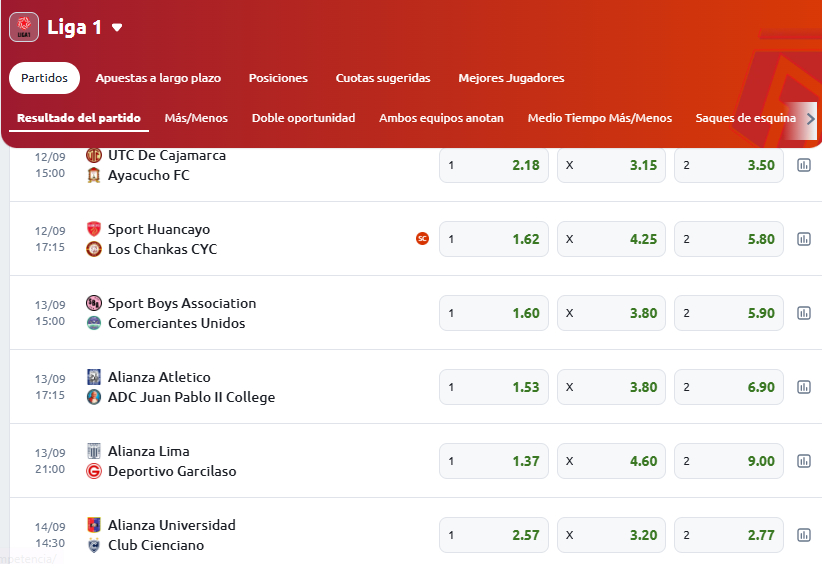Open stats icon for Sport Huancayo match
Screen dimensions: 822x564
tap(804, 239)
